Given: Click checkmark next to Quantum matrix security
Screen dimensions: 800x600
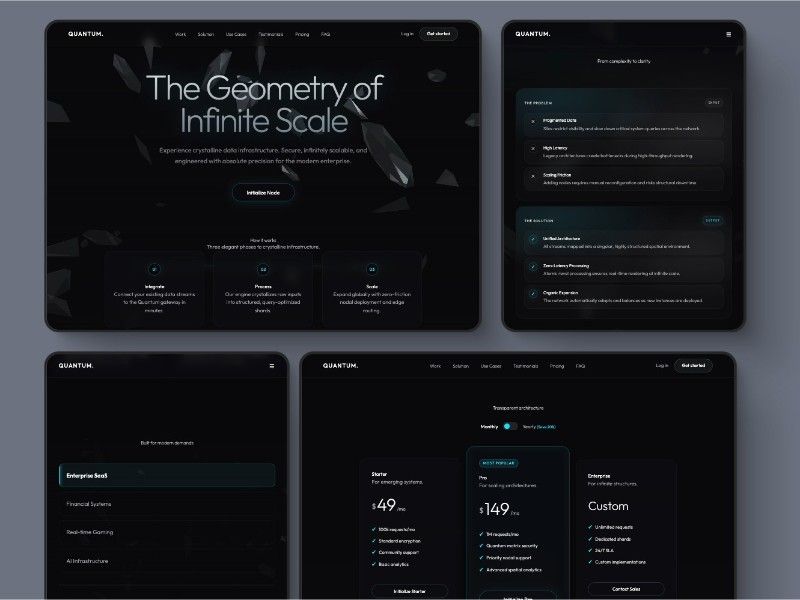Looking at the screenshot, I should [481, 546].
